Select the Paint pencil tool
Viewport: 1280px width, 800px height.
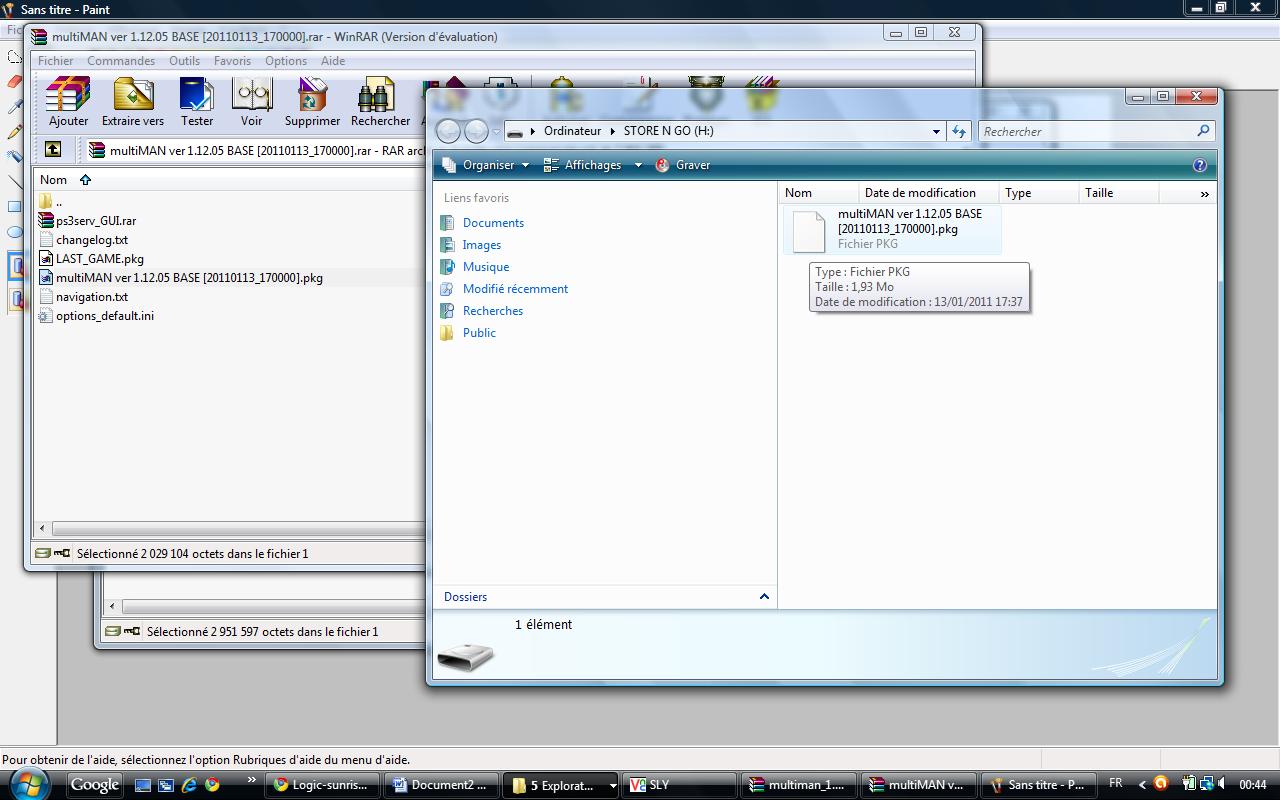click(x=14, y=131)
